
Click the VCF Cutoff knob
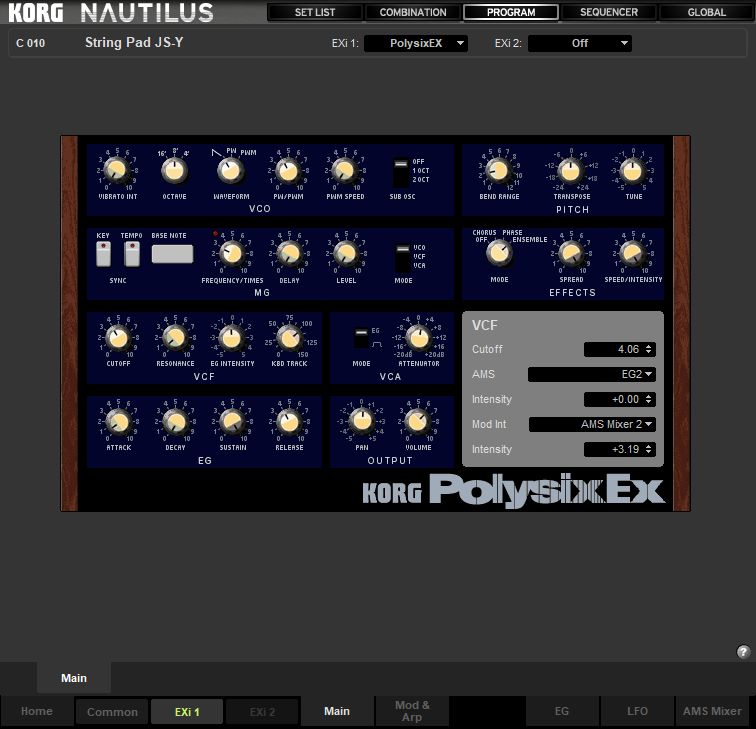point(118,338)
